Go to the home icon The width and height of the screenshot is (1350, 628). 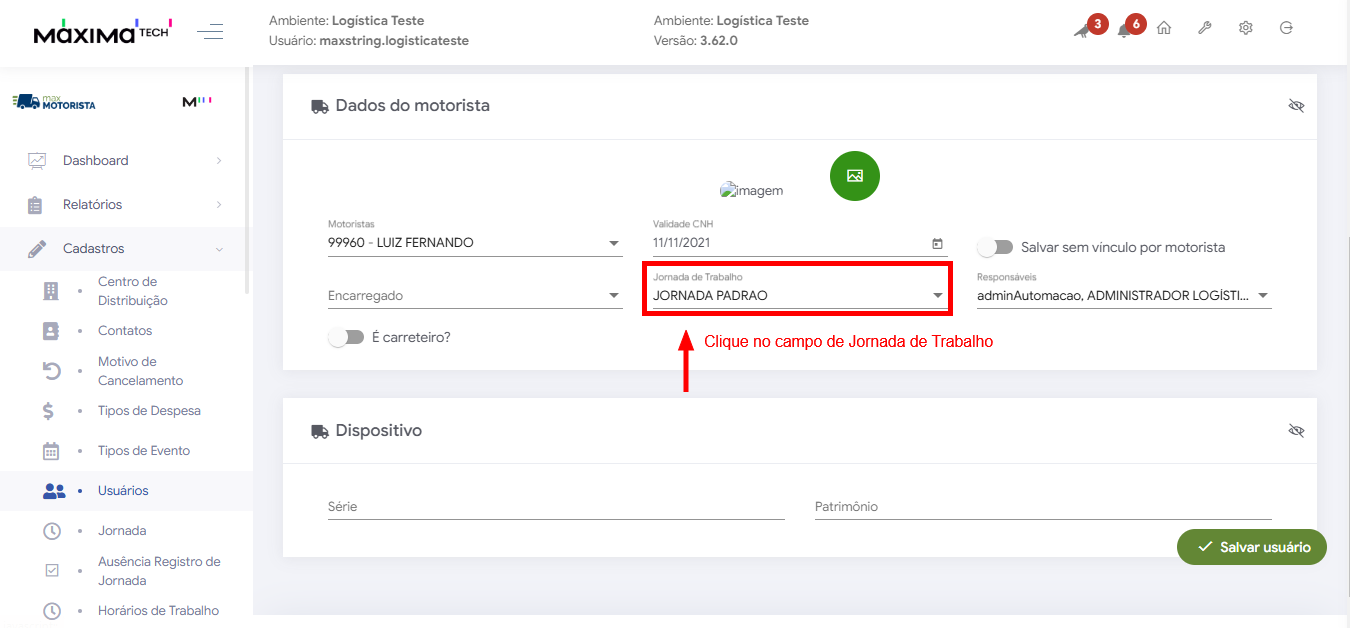[x=1164, y=28]
